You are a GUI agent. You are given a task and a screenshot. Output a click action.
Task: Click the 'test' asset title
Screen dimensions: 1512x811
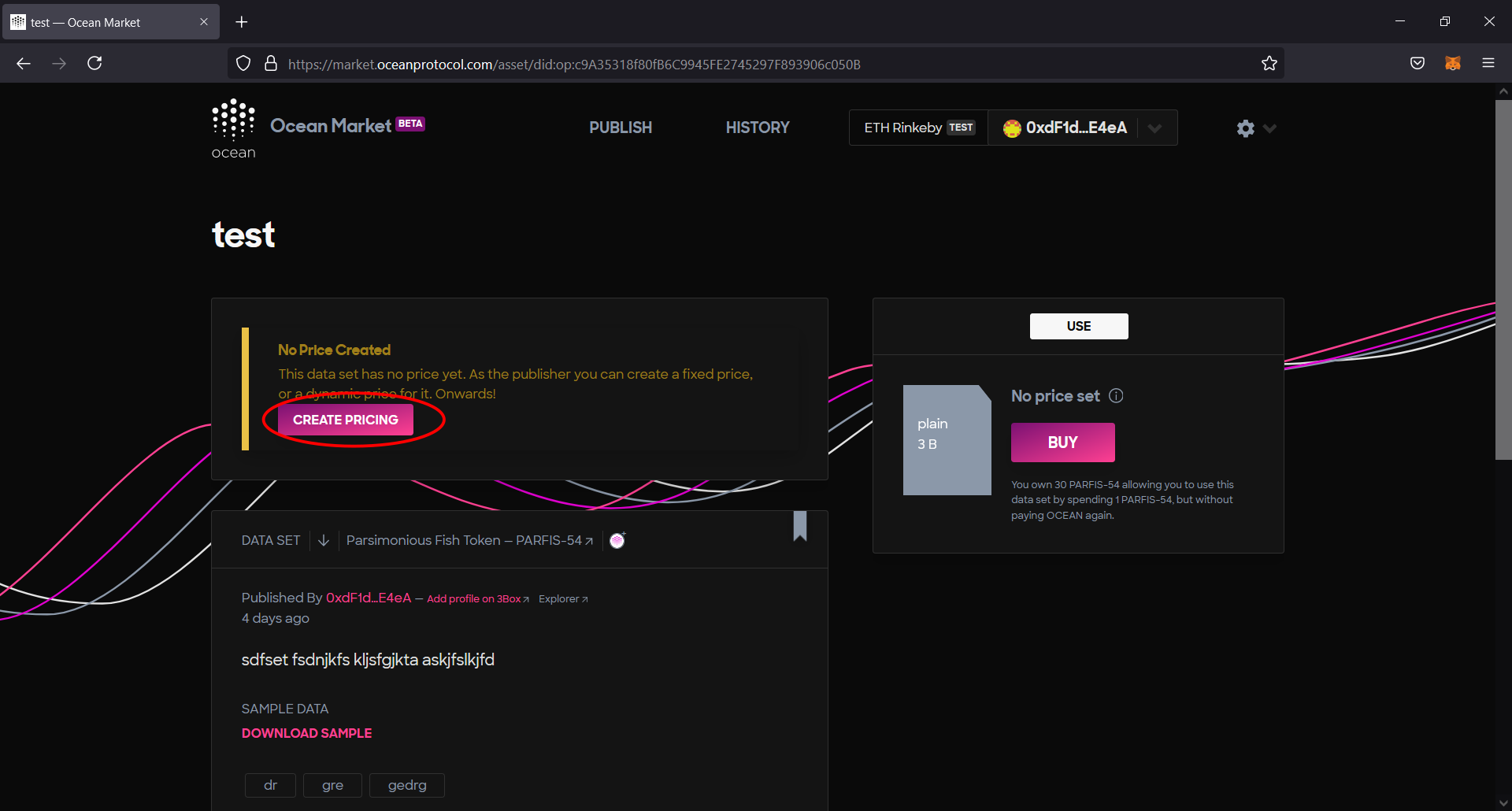point(243,235)
